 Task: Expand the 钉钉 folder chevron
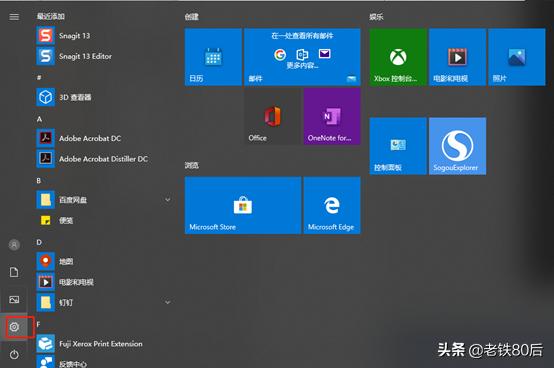(x=168, y=302)
